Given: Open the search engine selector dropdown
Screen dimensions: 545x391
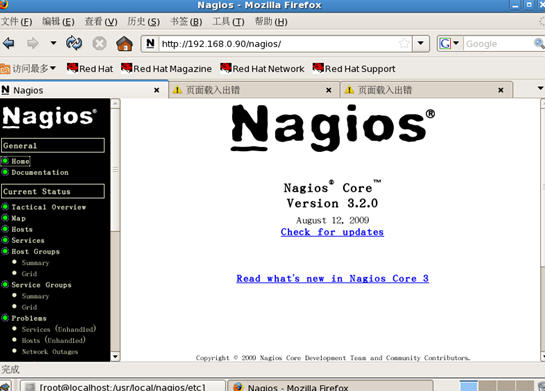Looking at the screenshot, I should 449,43.
